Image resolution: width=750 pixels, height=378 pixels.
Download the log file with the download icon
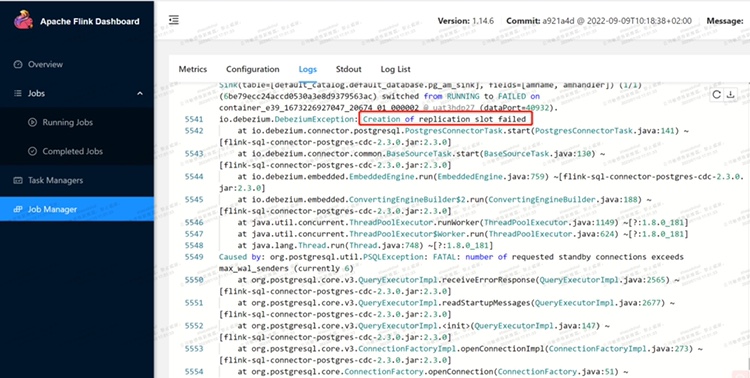point(730,95)
